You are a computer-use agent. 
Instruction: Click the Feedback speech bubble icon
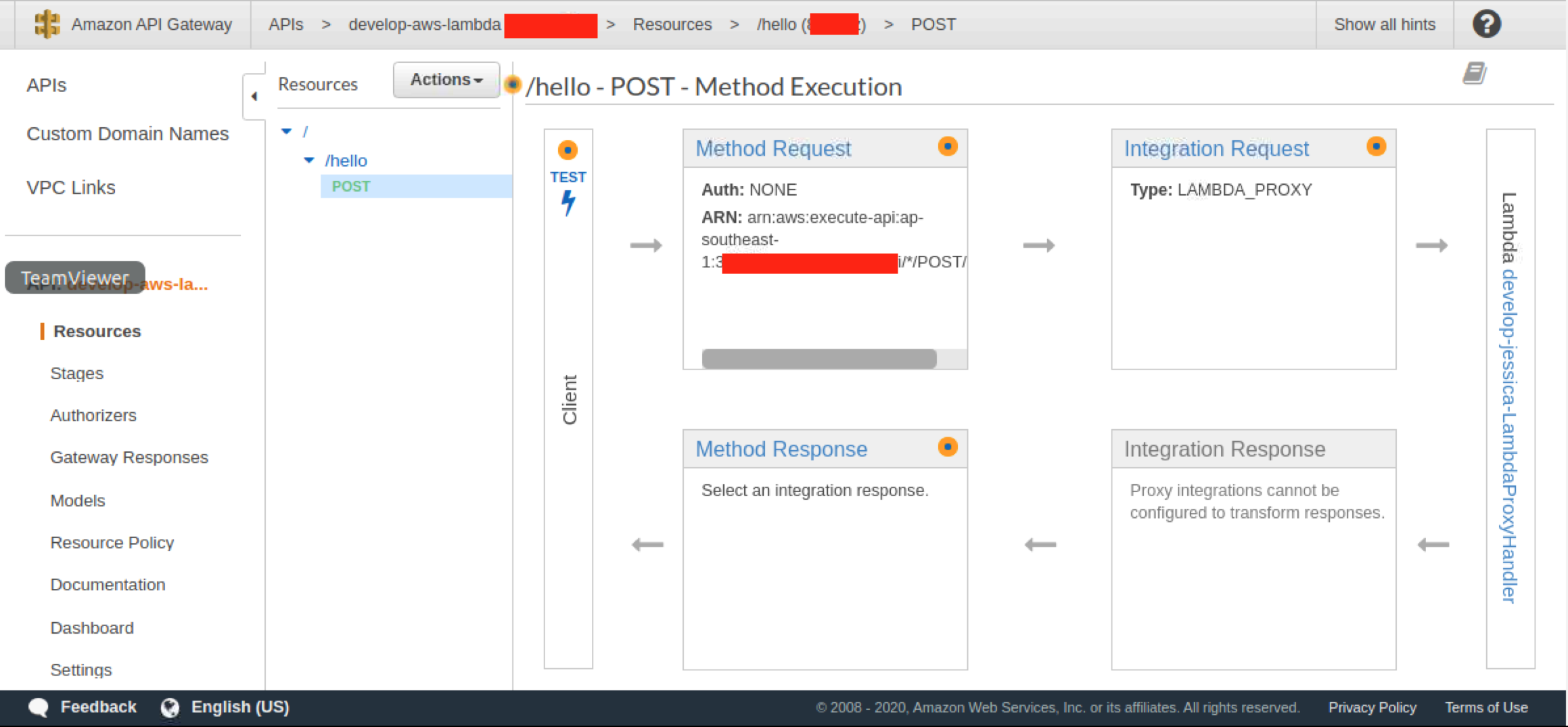[39, 707]
